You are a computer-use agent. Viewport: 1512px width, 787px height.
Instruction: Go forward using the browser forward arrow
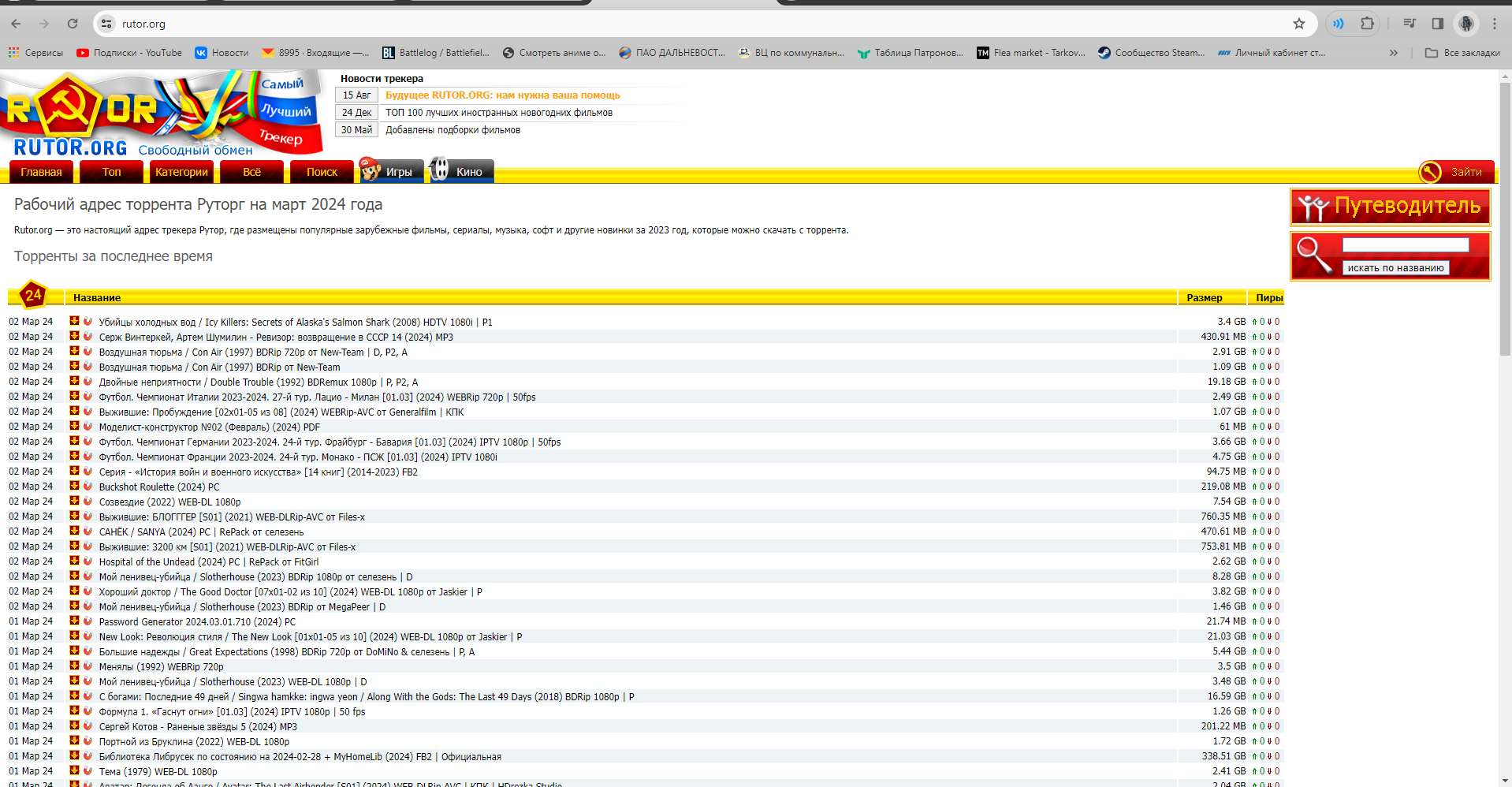[x=44, y=24]
